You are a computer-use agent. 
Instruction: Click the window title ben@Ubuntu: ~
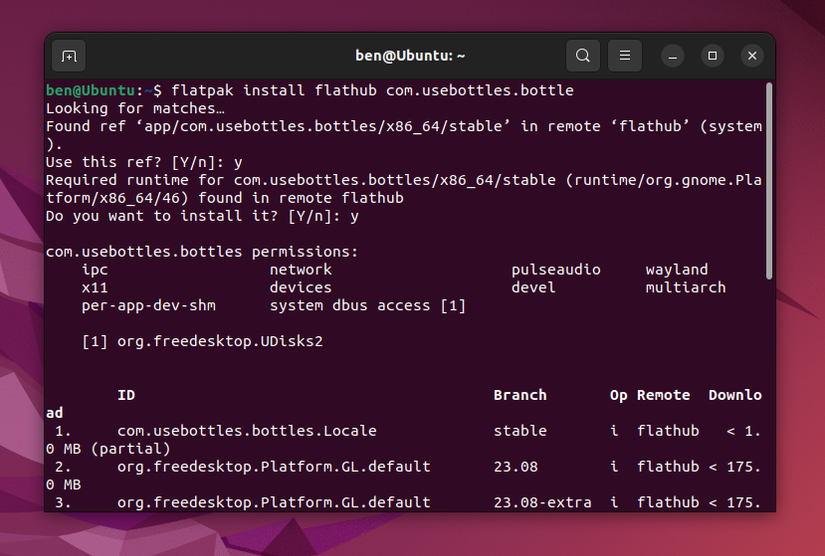410,56
